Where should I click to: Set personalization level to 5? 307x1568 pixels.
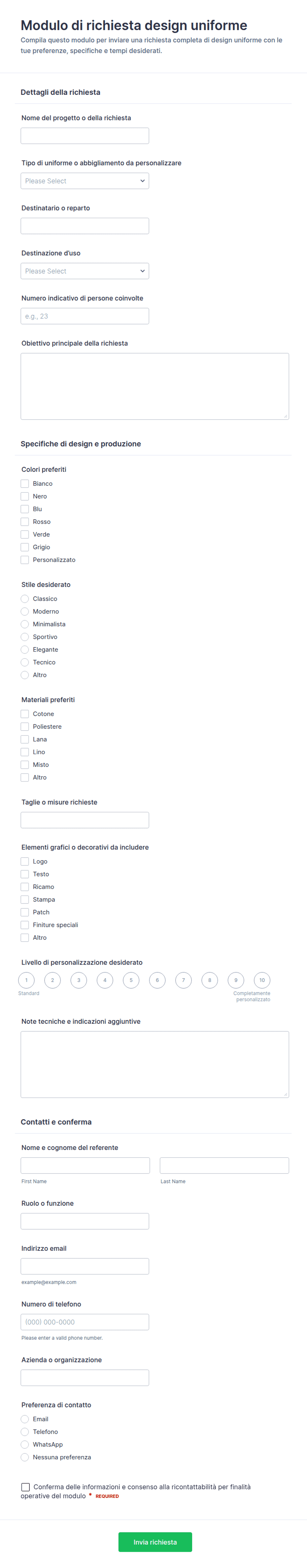tap(131, 980)
